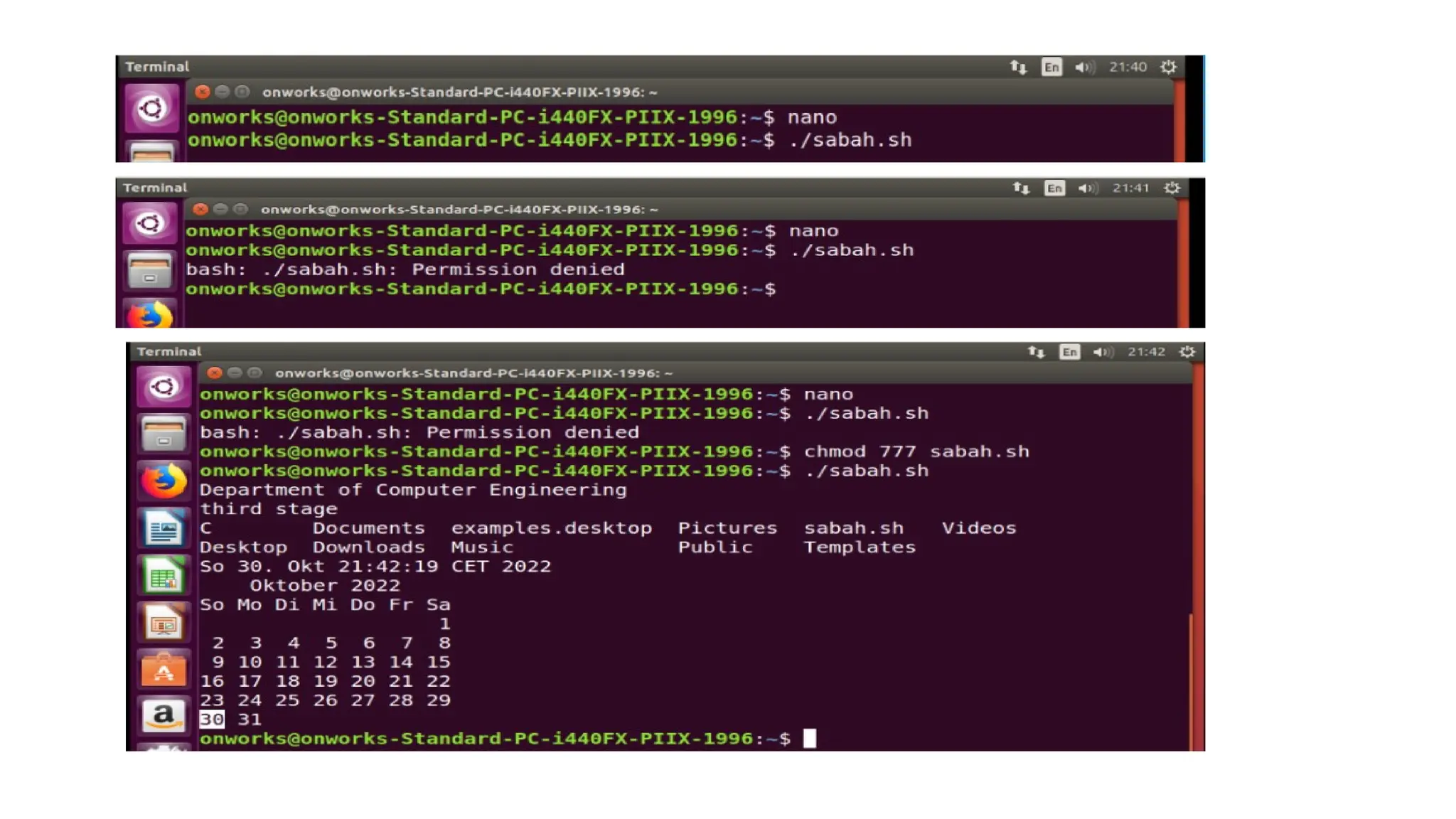1456x819 pixels.
Task: Minimize the terminal window in 21:42 screenshot
Action: pos(235,373)
